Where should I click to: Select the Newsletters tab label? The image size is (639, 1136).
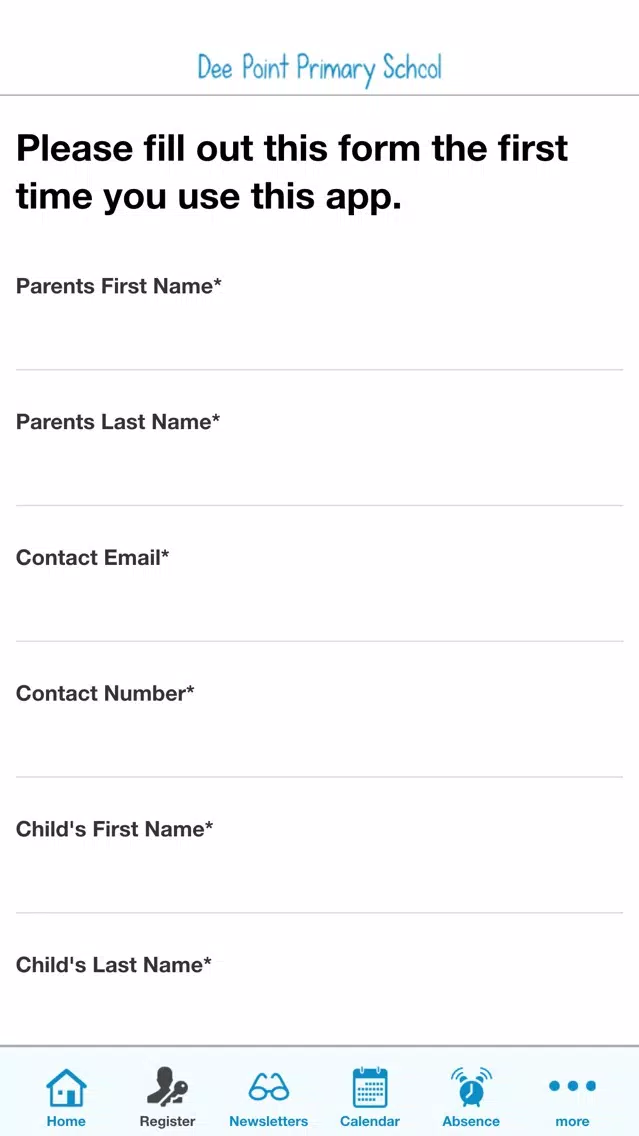click(269, 1122)
